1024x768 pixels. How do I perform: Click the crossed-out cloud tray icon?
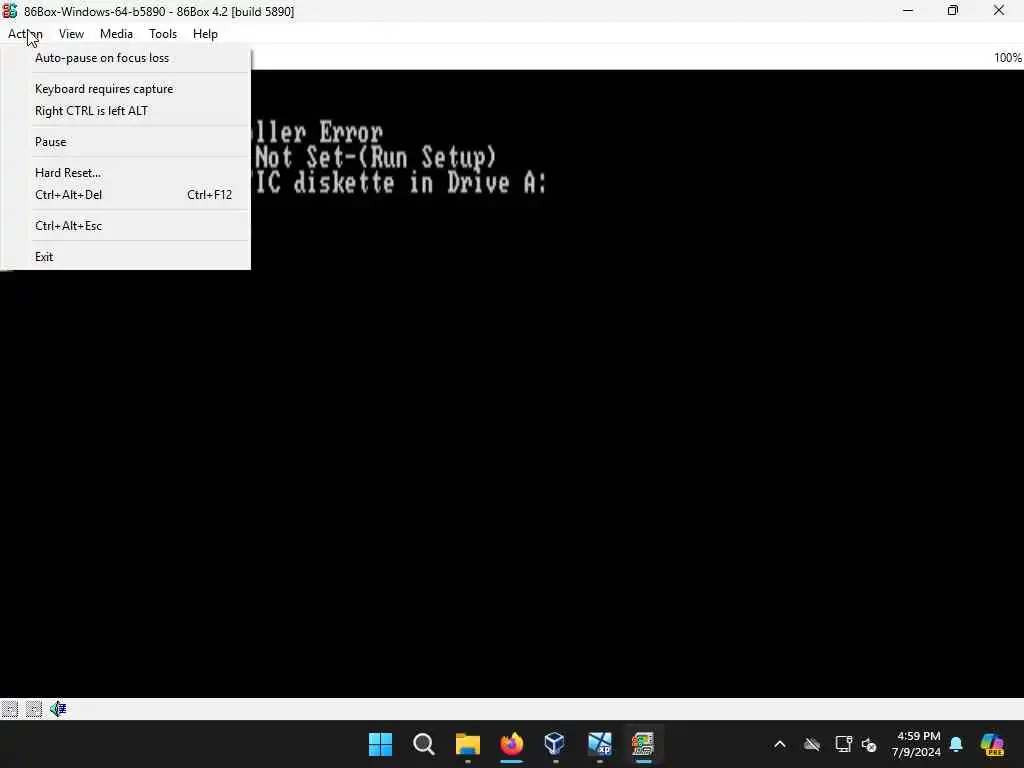[812, 744]
